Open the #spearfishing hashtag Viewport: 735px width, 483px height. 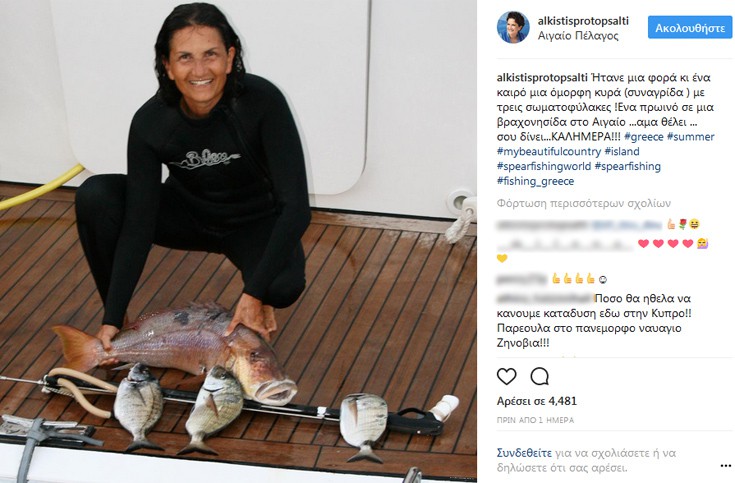628,166
